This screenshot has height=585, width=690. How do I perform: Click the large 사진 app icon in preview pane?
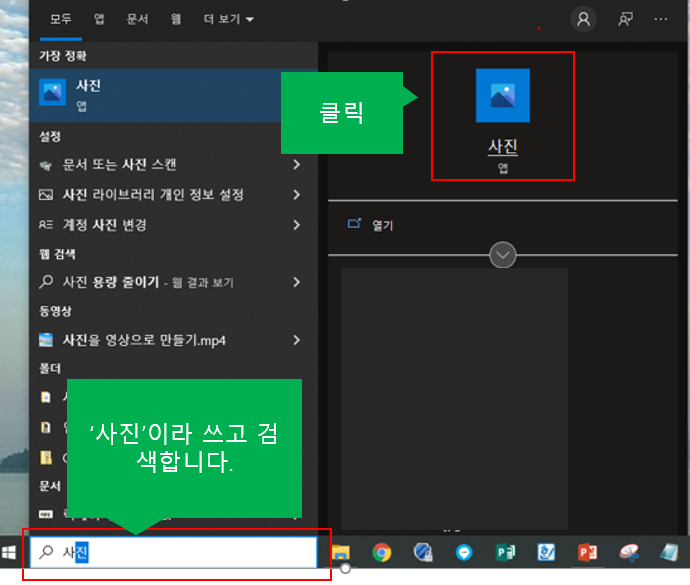[503, 95]
